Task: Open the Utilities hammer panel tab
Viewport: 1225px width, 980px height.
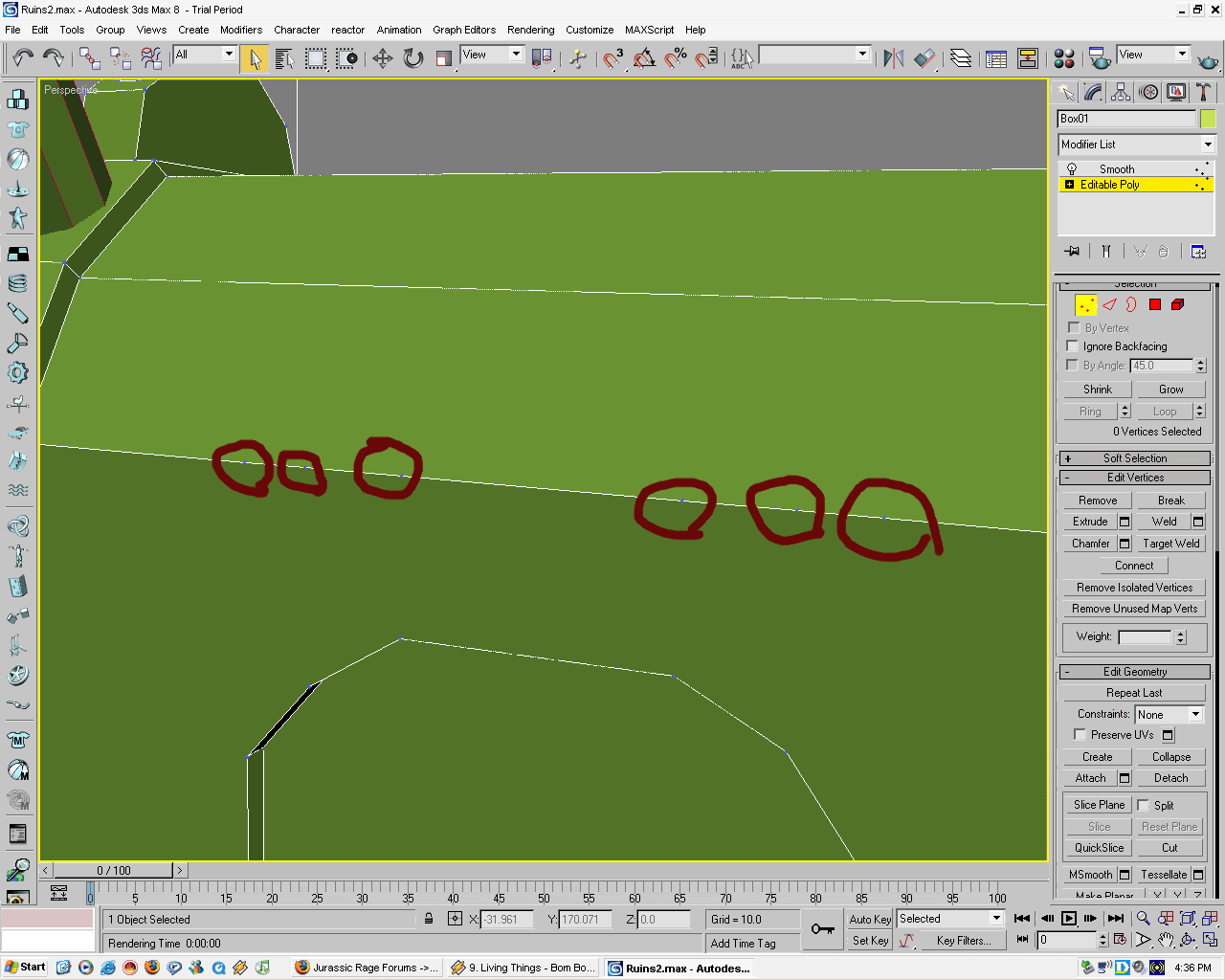Action: [x=1203, y=92]
